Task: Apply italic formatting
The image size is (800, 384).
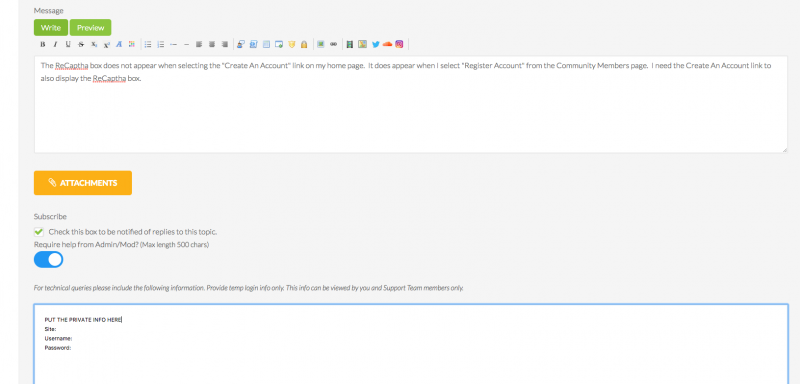Action: [x=55, y=44]
